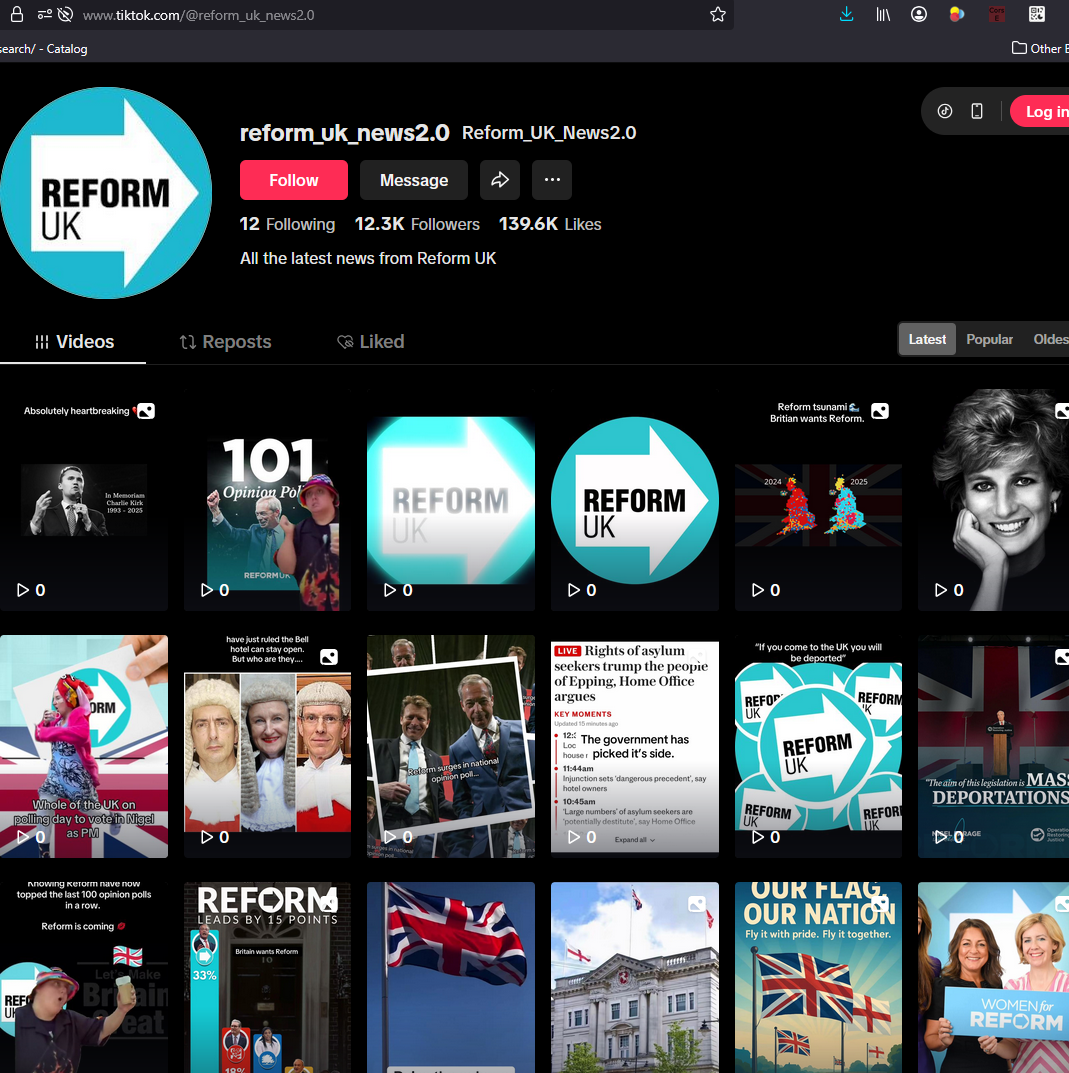Follow the reform_uk_news2.0 account
1069x1073 pixels.
click(294, 180)
